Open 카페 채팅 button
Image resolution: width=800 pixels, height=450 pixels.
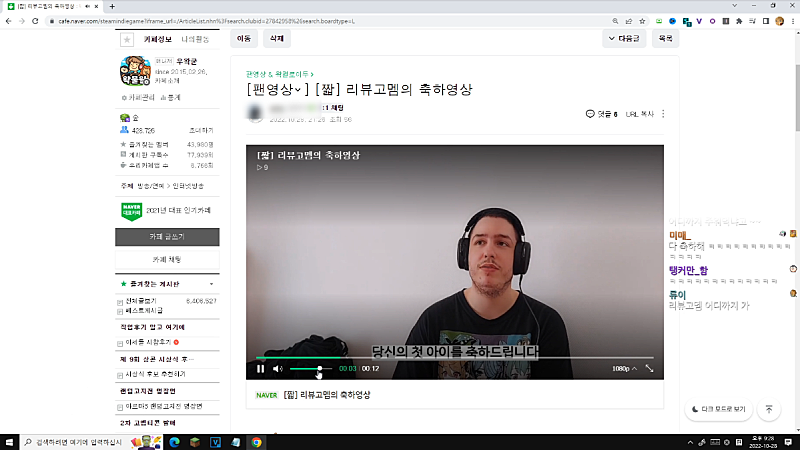167,260
